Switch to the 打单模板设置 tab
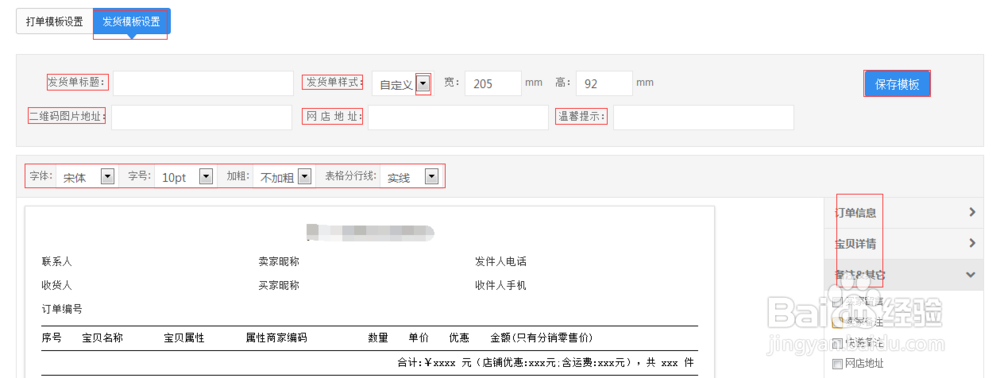The width and height of the screenshot is (1000, 378). point(55,21)
